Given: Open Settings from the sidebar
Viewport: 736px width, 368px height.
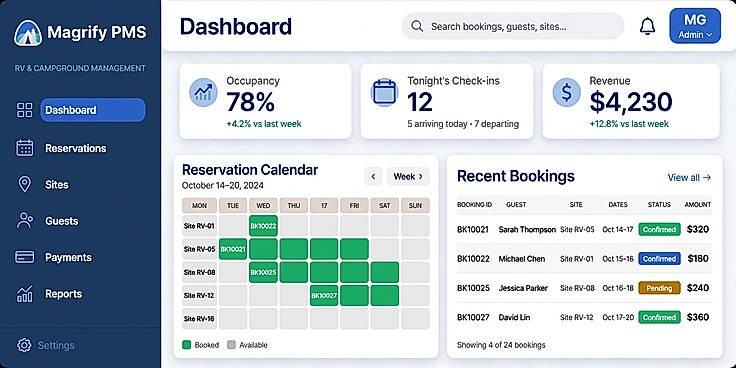Looking at the screenshot, I should [56, 345].
